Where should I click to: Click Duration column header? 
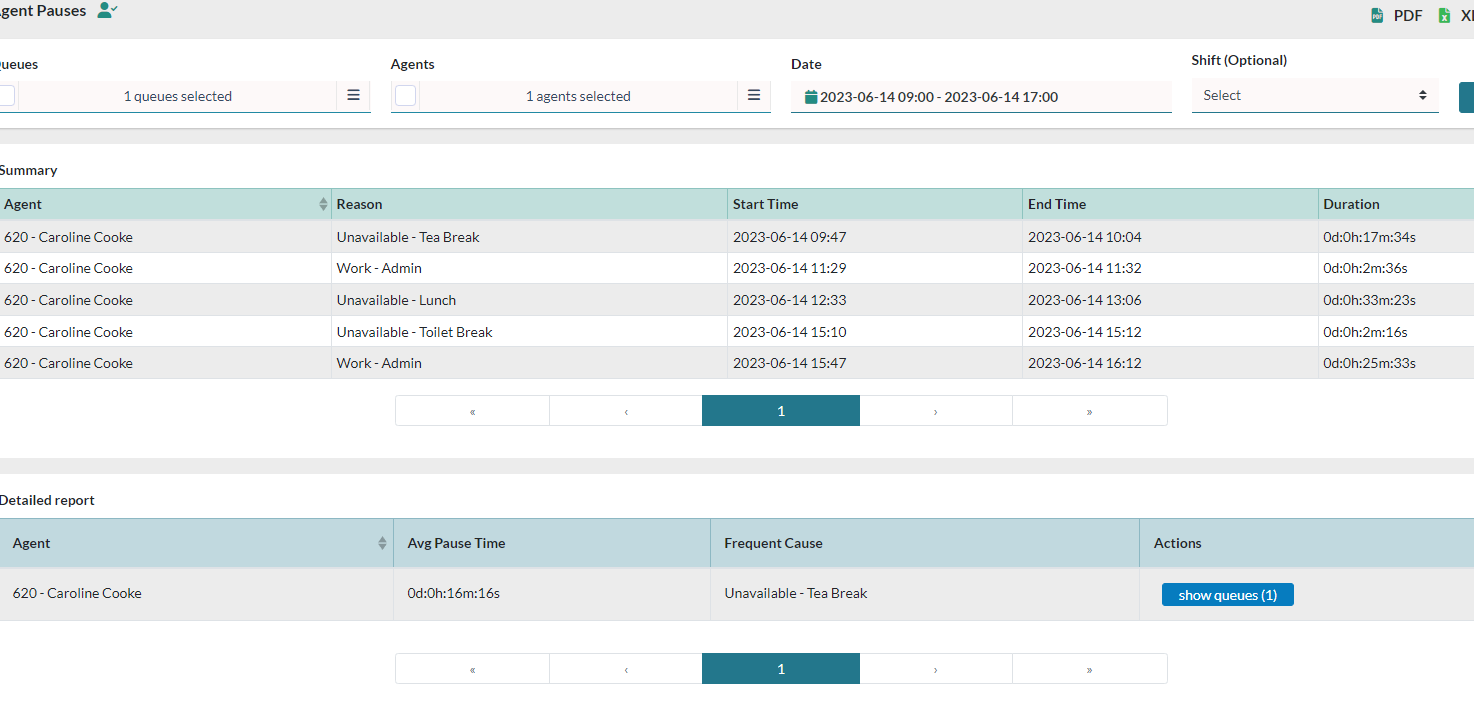[x=1396, y=204]
